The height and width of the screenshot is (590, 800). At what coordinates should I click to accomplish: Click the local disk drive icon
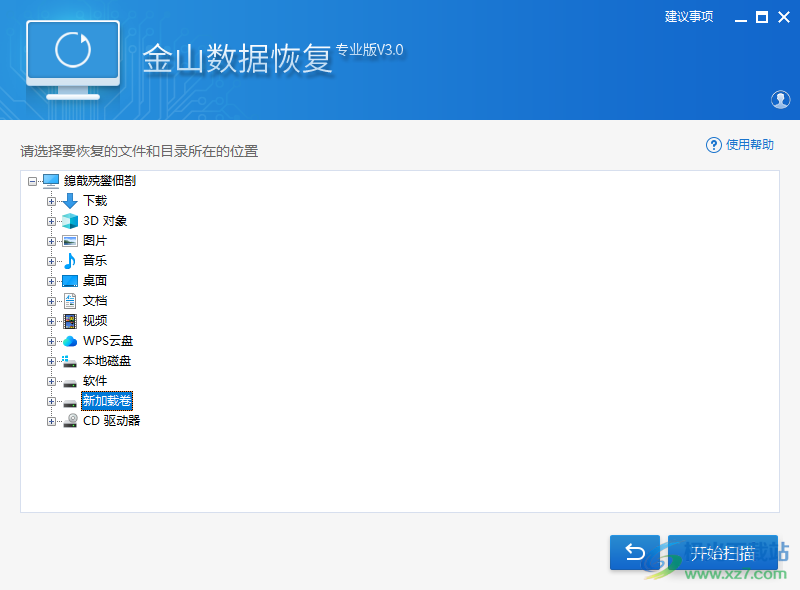point(69,361)
